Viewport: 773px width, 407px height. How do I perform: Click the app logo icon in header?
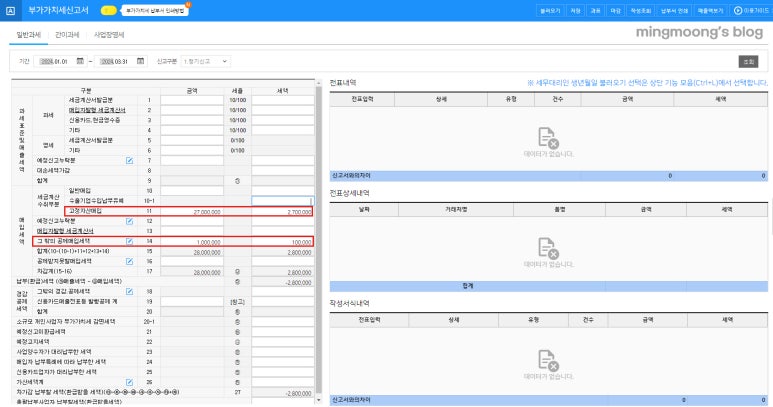(10, 10)
